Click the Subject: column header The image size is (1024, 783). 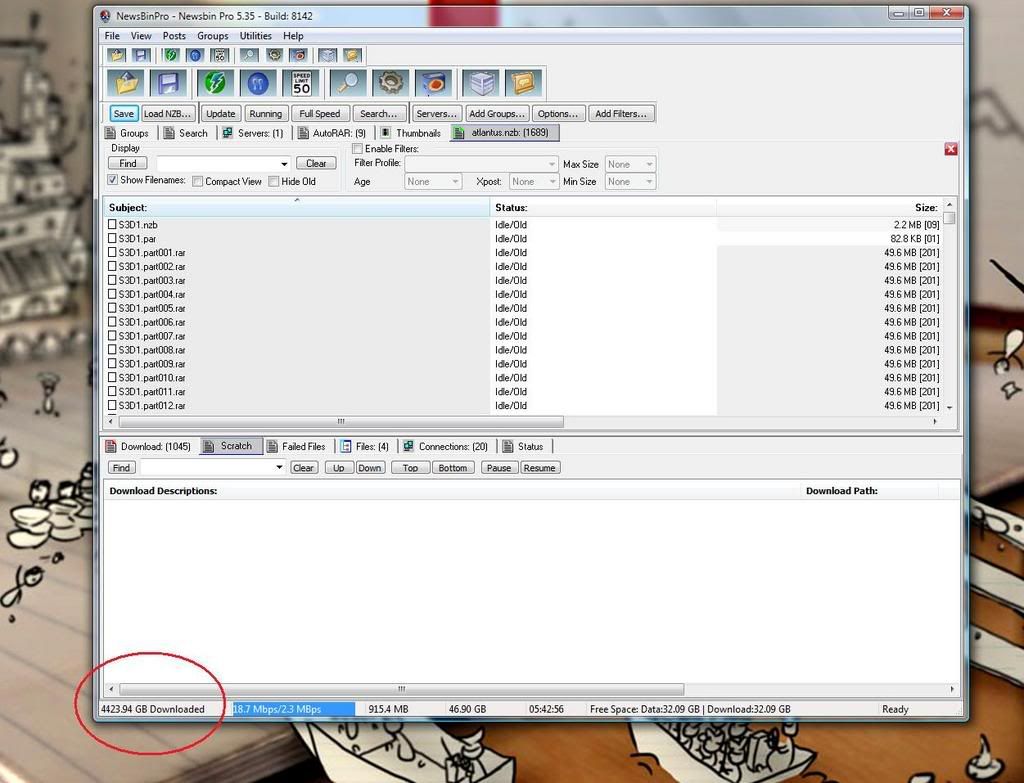[296, 208]
